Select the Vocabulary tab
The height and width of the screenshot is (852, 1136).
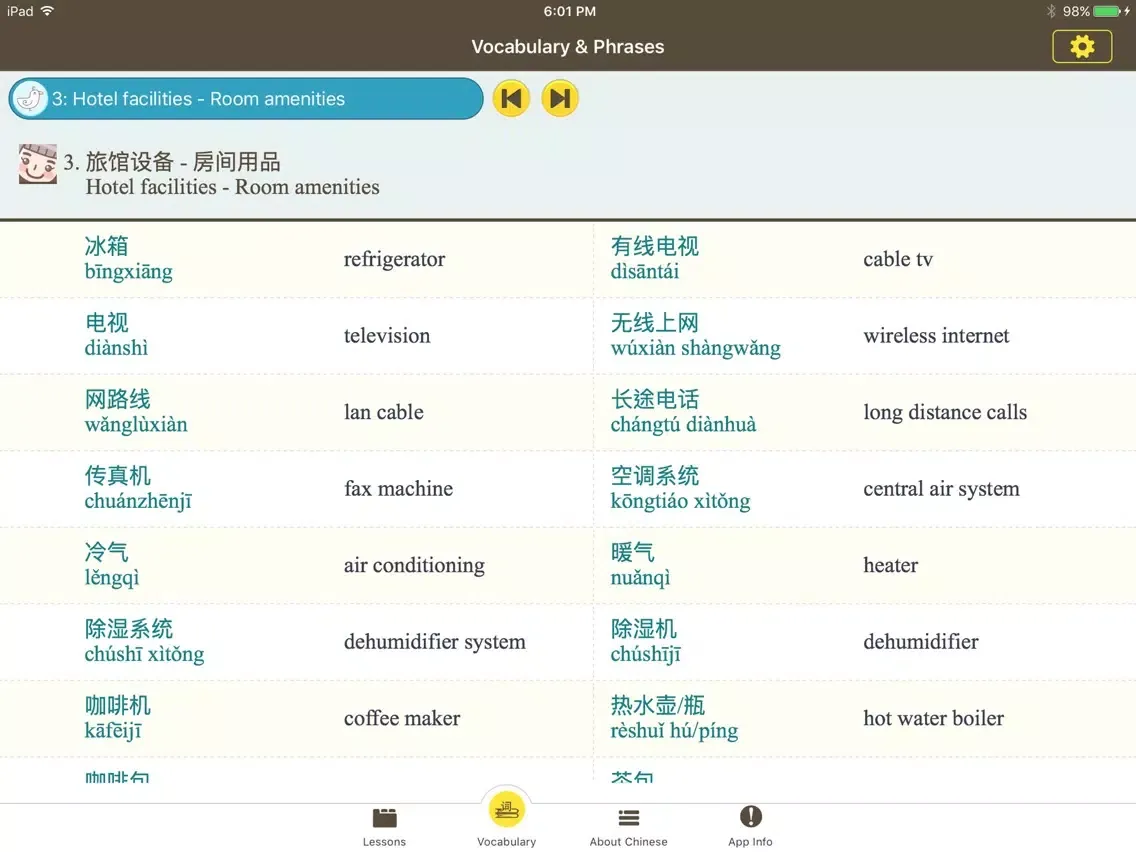click(x=506, y=819)
